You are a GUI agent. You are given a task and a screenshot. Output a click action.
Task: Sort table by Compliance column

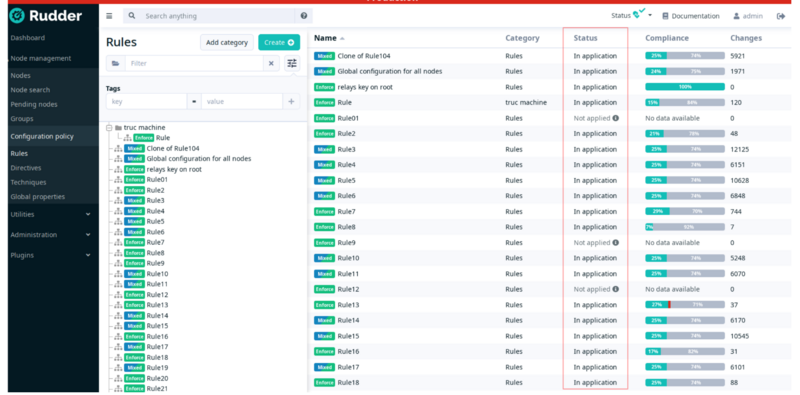coord(667,38)
